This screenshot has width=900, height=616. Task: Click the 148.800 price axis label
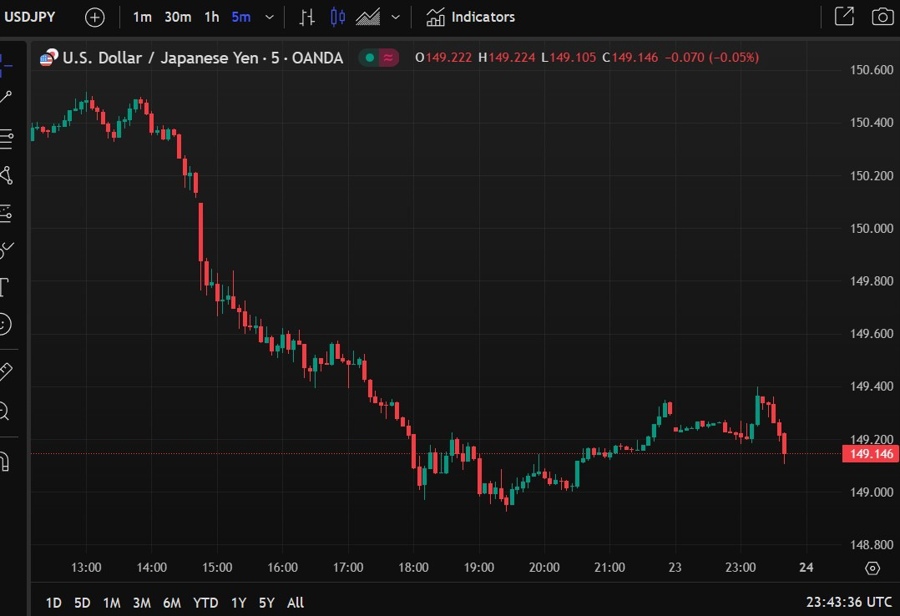click(871, 545)
